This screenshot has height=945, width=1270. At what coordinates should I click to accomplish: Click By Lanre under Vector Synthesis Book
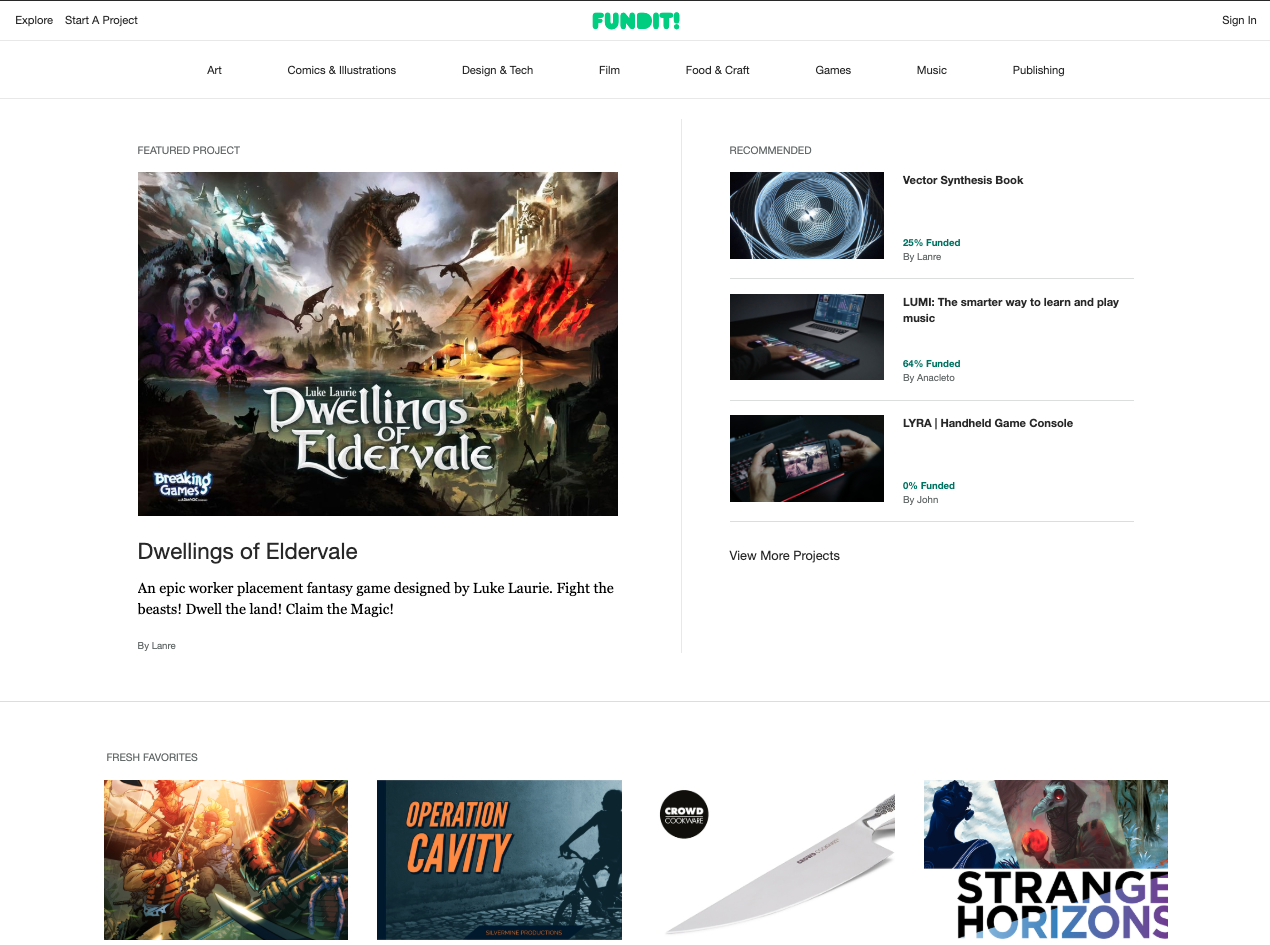coord(922,257)
